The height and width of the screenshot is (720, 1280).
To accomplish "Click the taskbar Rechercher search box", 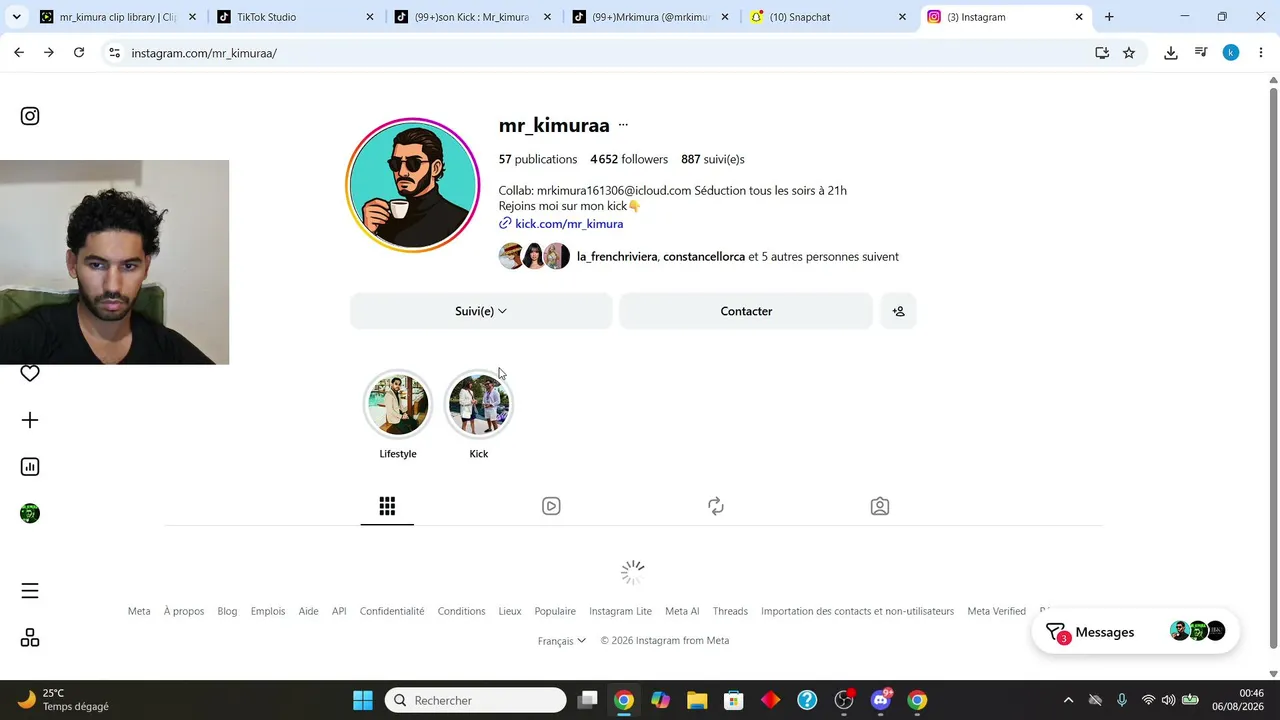I will [x=475, y=700].
